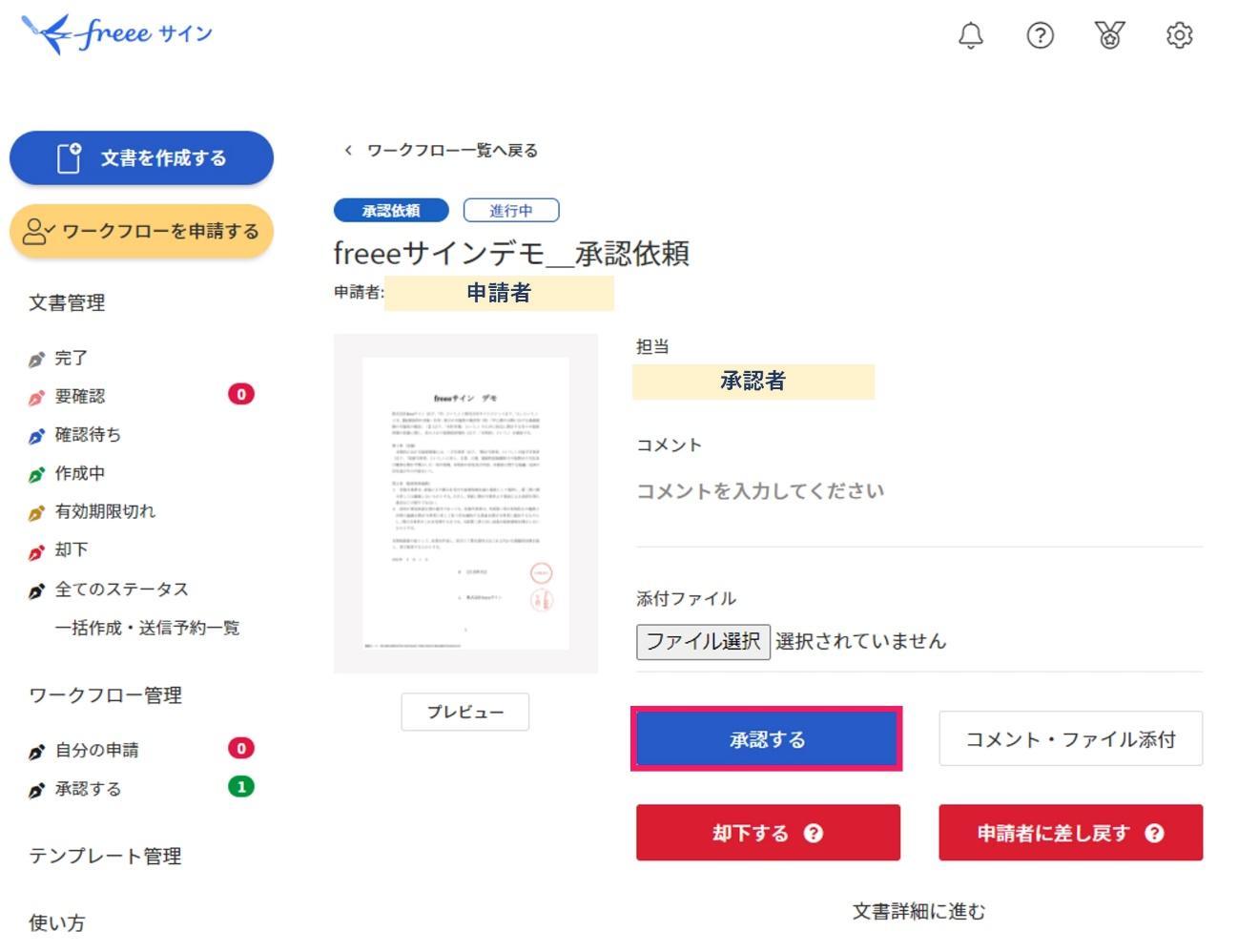
Task: Click the 承認依頼 status tag
Action: pos(391,210)
